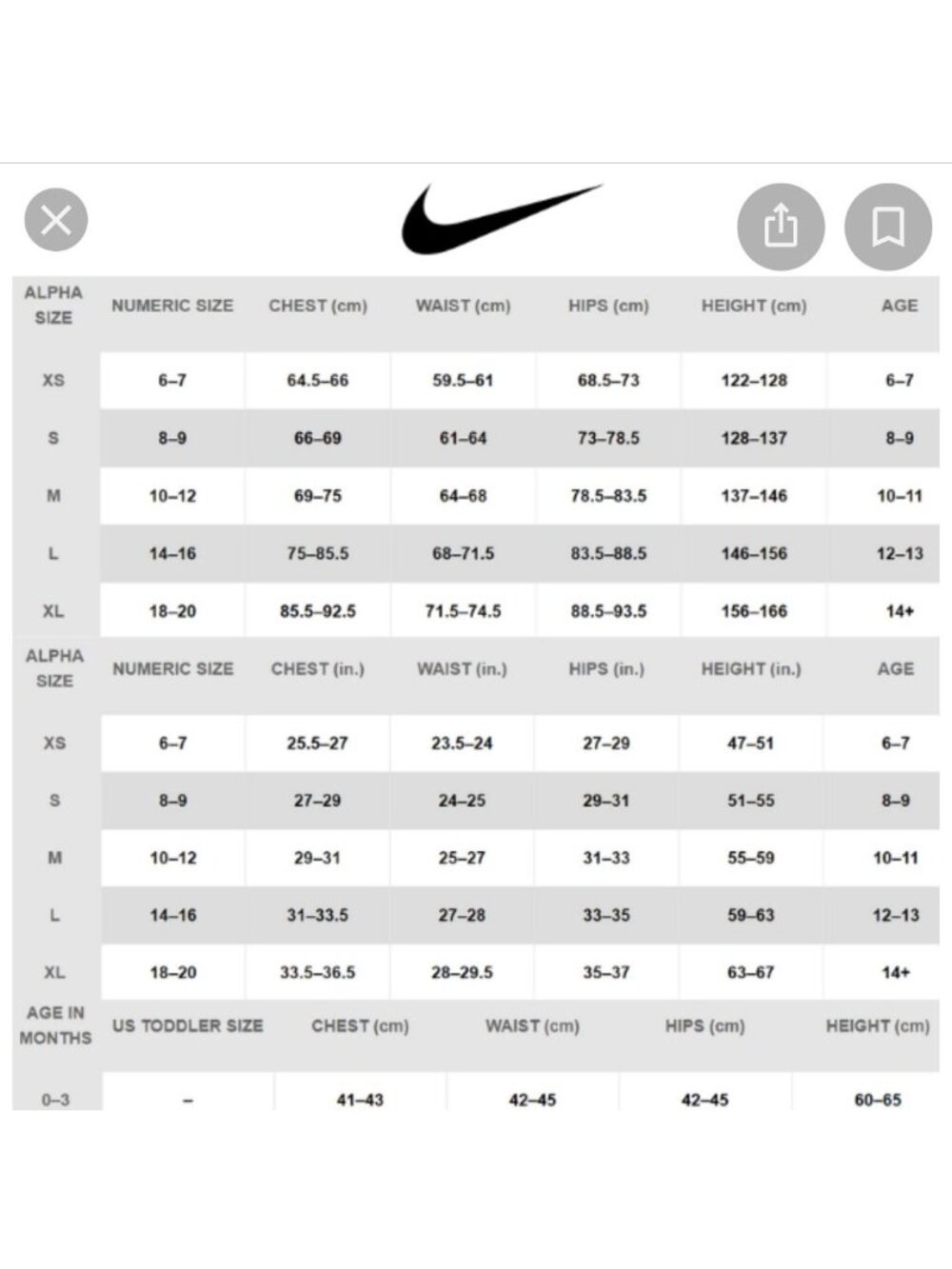The height and width of the screenshot is (1269, 952).
Task: Click the Nike swoosh logo
Action: pyautogui.click(x=502, y=218)
